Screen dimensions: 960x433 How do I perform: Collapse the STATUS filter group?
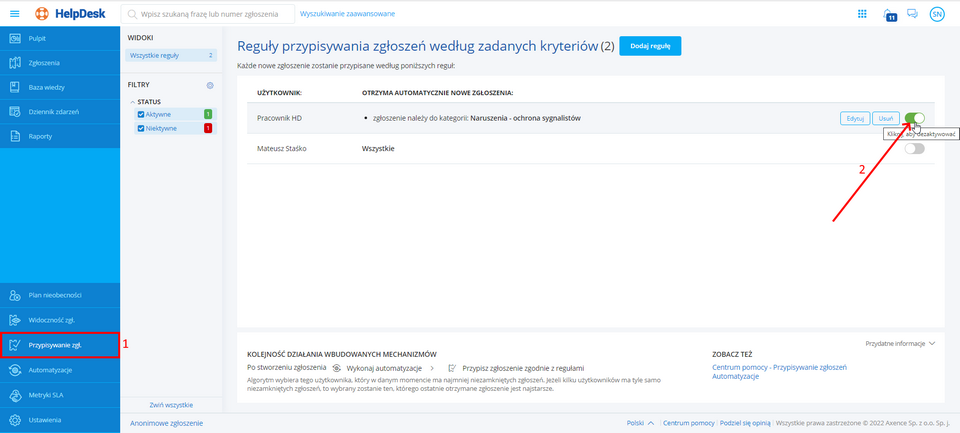(132, 102)
